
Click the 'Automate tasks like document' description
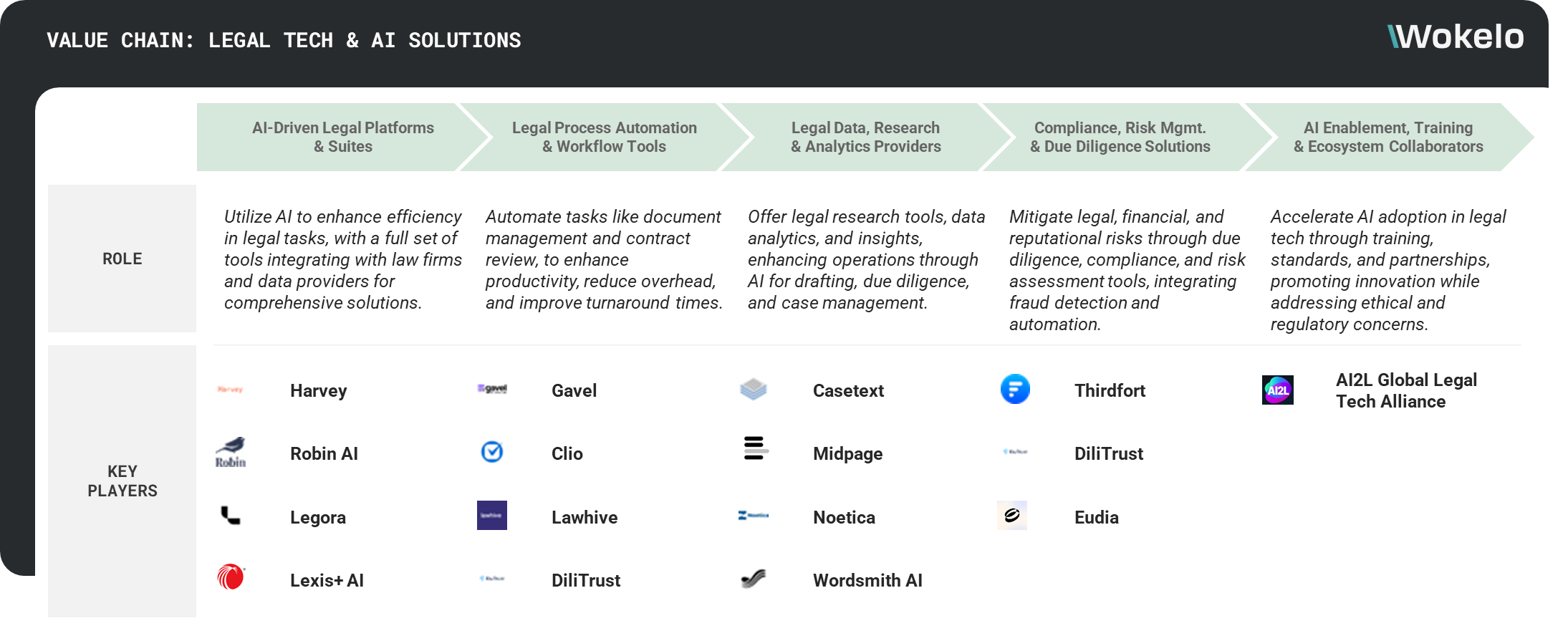point(604,259)
